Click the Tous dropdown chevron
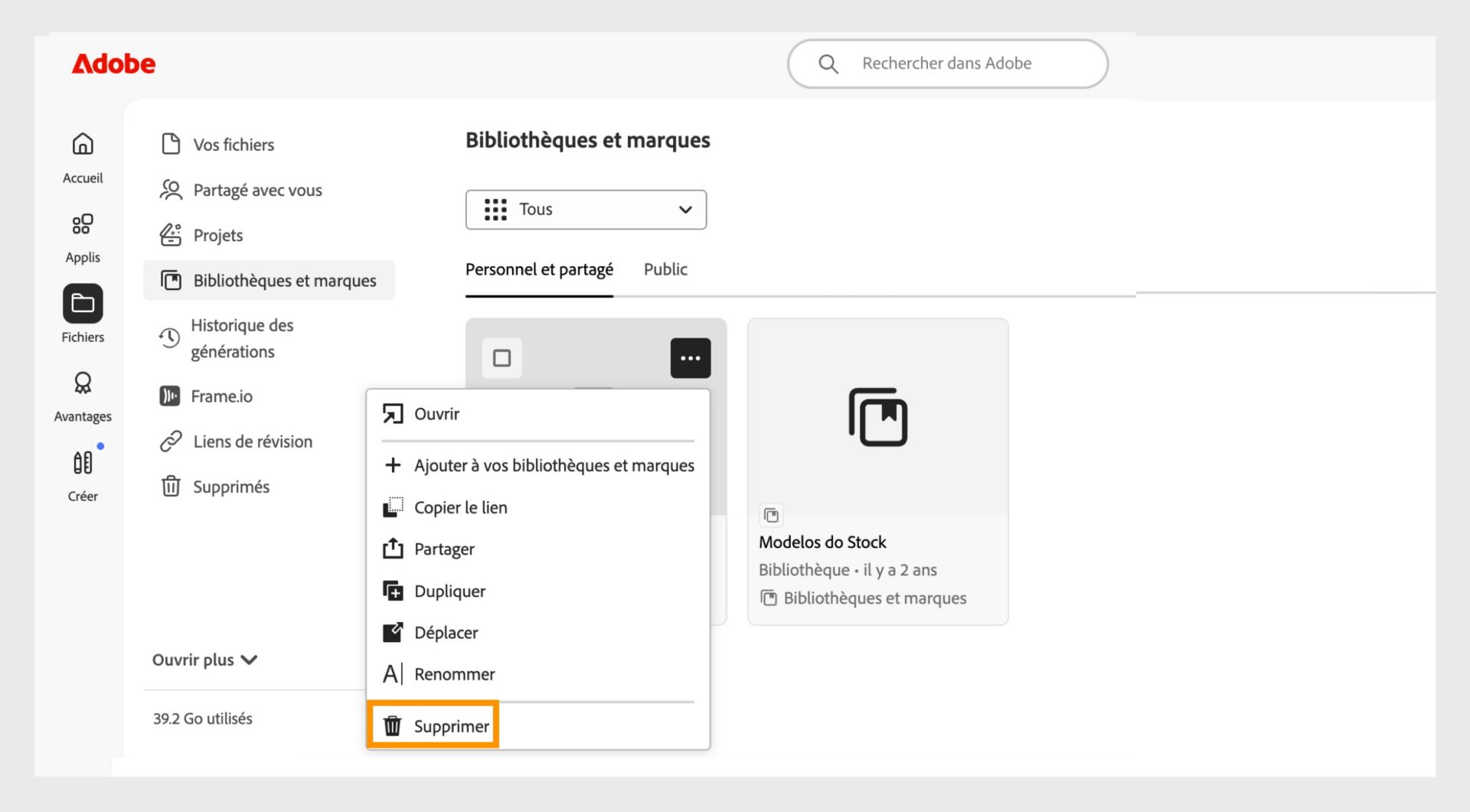 pyautogui.click(x=685, y=210)
